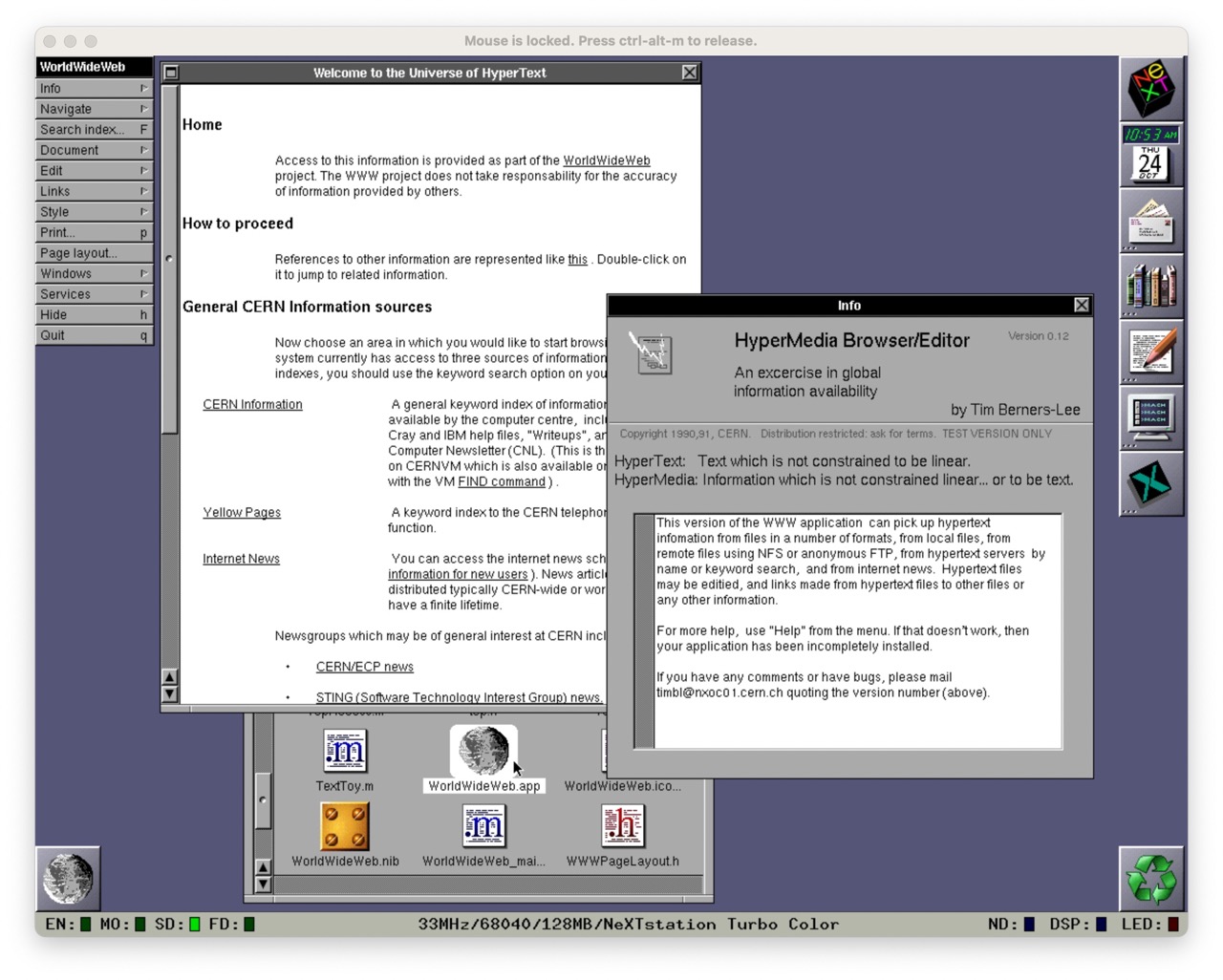The width and height of the screenshot is (1223, 980).
Task: Select the WorldWideWeb_mai... source file icon
Action: click(483, 826)
